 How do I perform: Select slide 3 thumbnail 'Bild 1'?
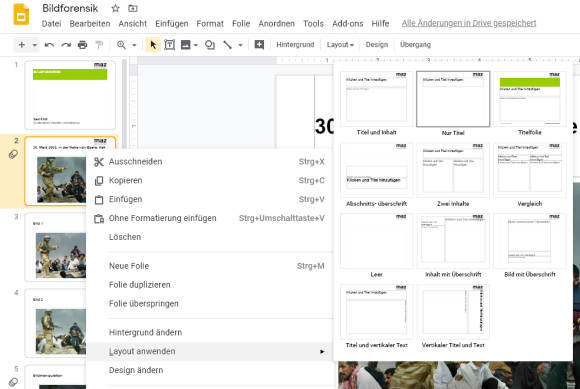point(55,247)
